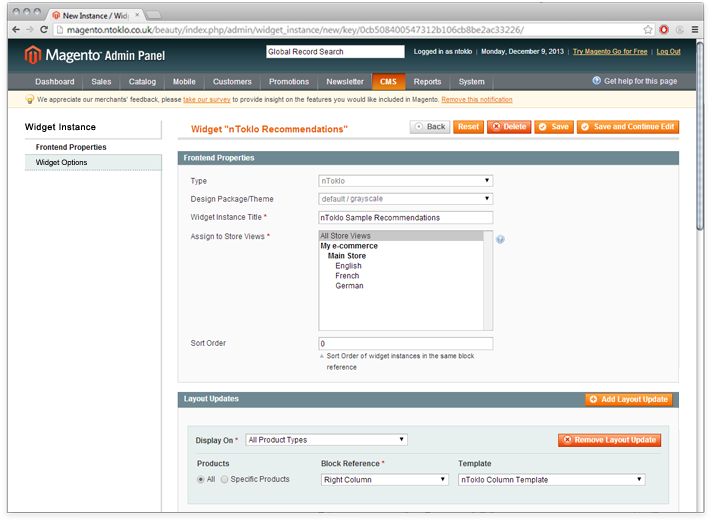Open the Block Reference dropdown
The height and width of the screenshot is (528, 710).
(x=385, y=480)
